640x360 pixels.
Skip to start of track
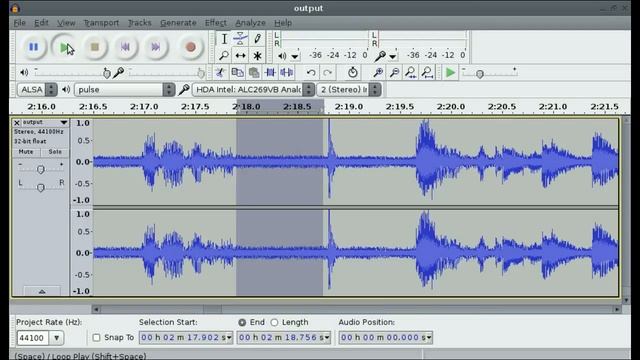coord(125,47)
